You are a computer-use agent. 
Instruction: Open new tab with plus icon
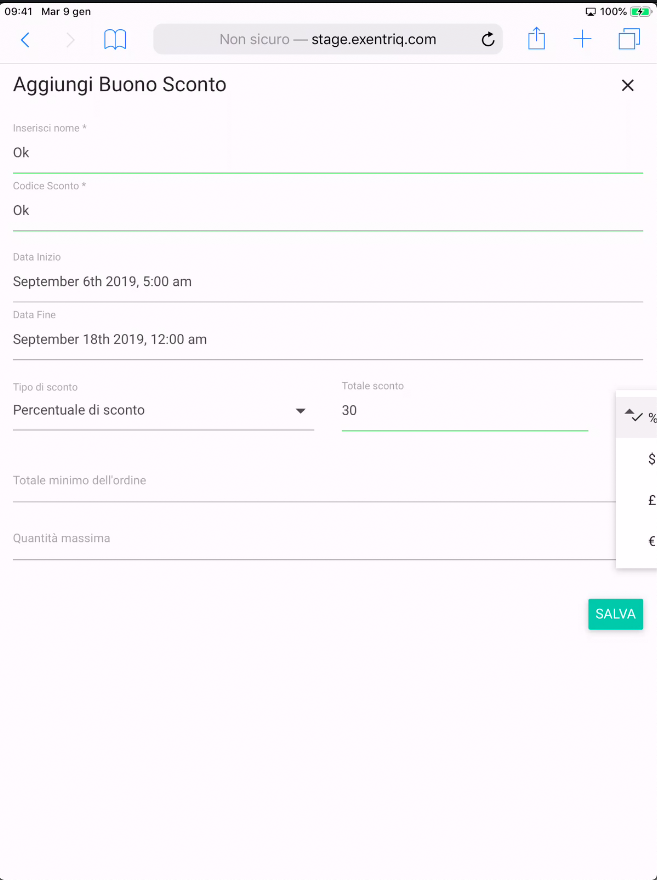point(582,40)
